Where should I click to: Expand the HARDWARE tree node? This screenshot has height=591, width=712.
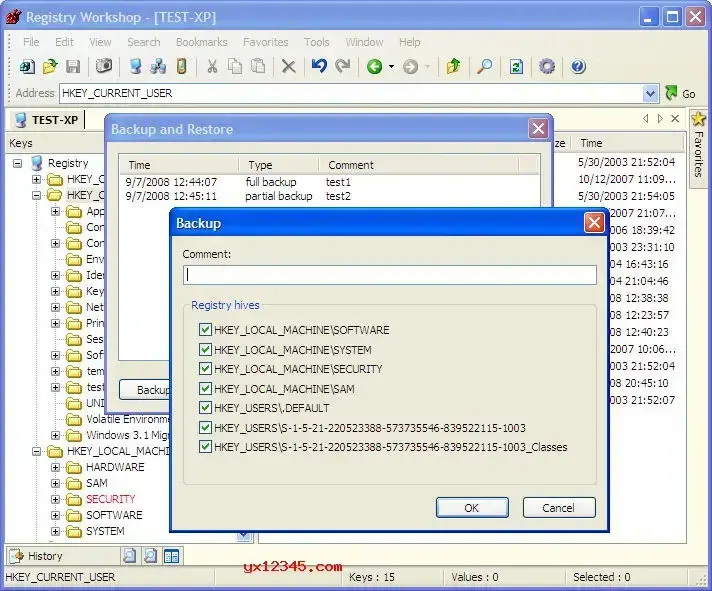tap(55, 467)
